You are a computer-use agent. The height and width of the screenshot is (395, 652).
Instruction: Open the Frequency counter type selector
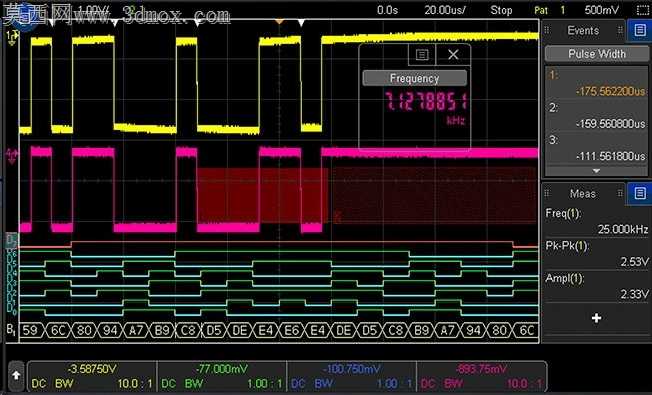coord(414,78)
